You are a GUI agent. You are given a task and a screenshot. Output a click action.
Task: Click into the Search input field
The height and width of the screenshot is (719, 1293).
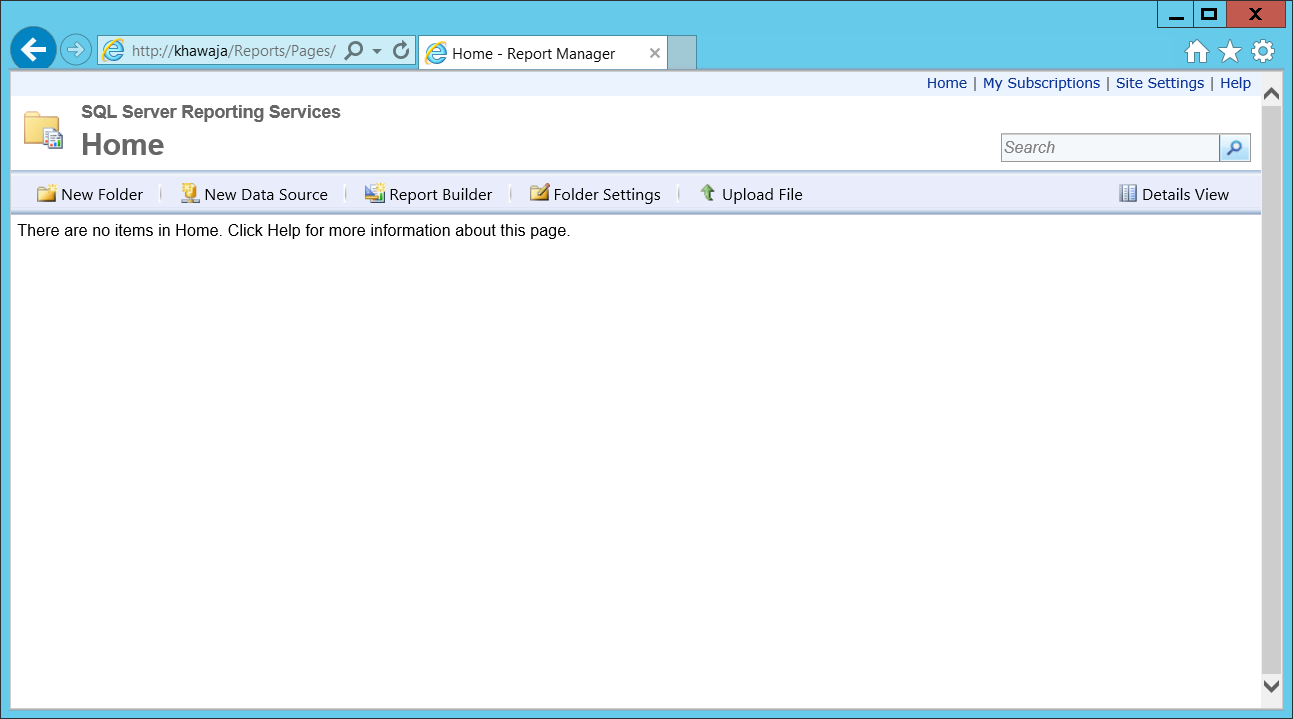1110,148
